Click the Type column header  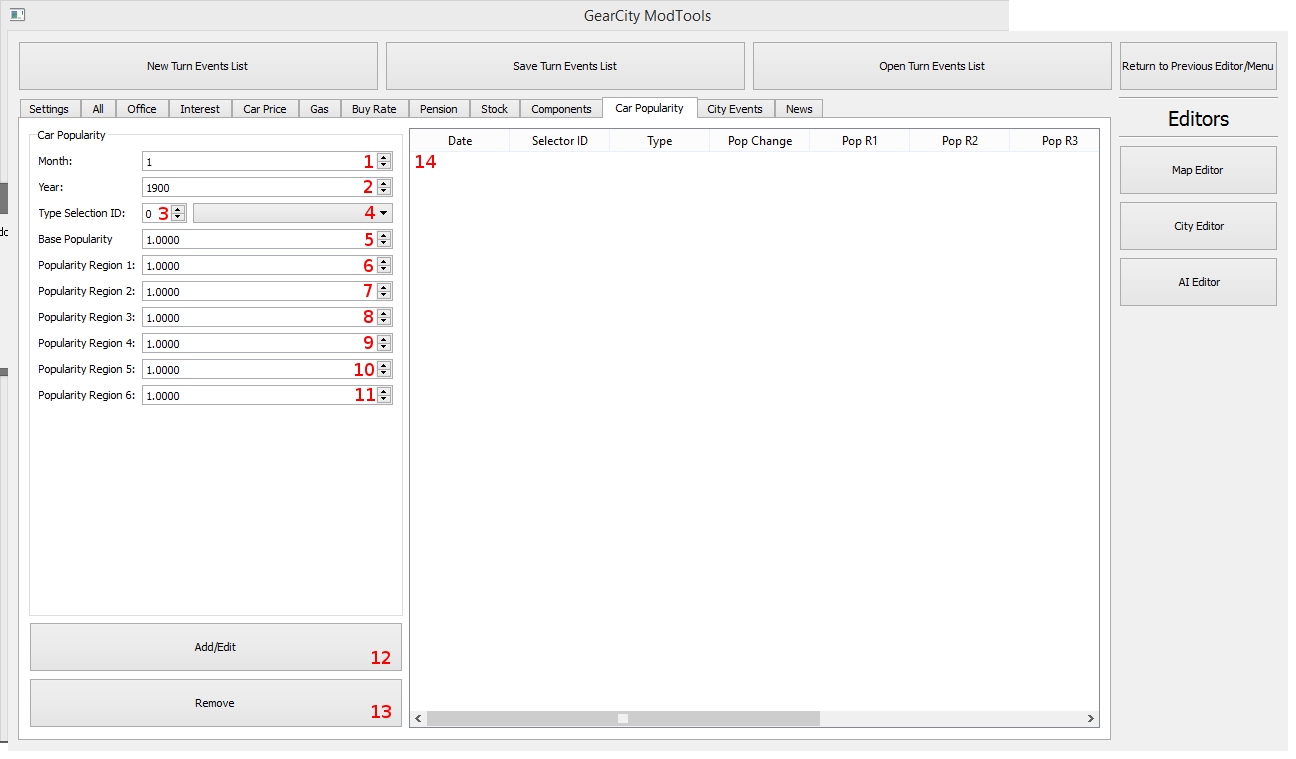[x=660, y=141]
